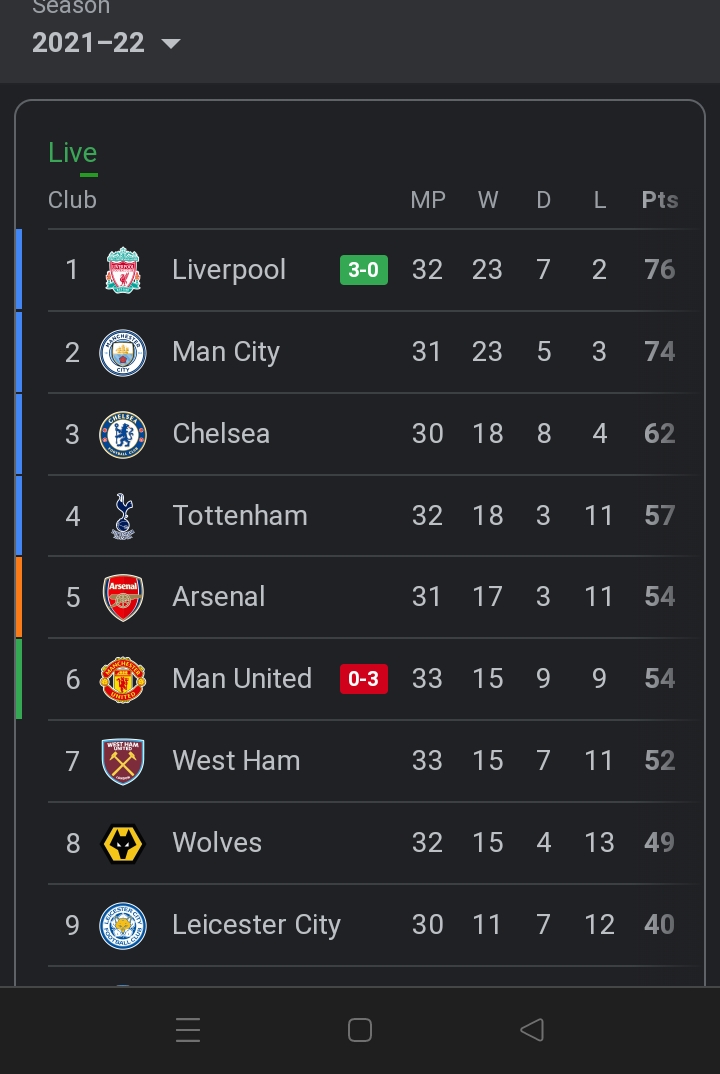Select the Leicester City crest icon
Viewport: 720px width, 1074px height.
pos(123,925)
